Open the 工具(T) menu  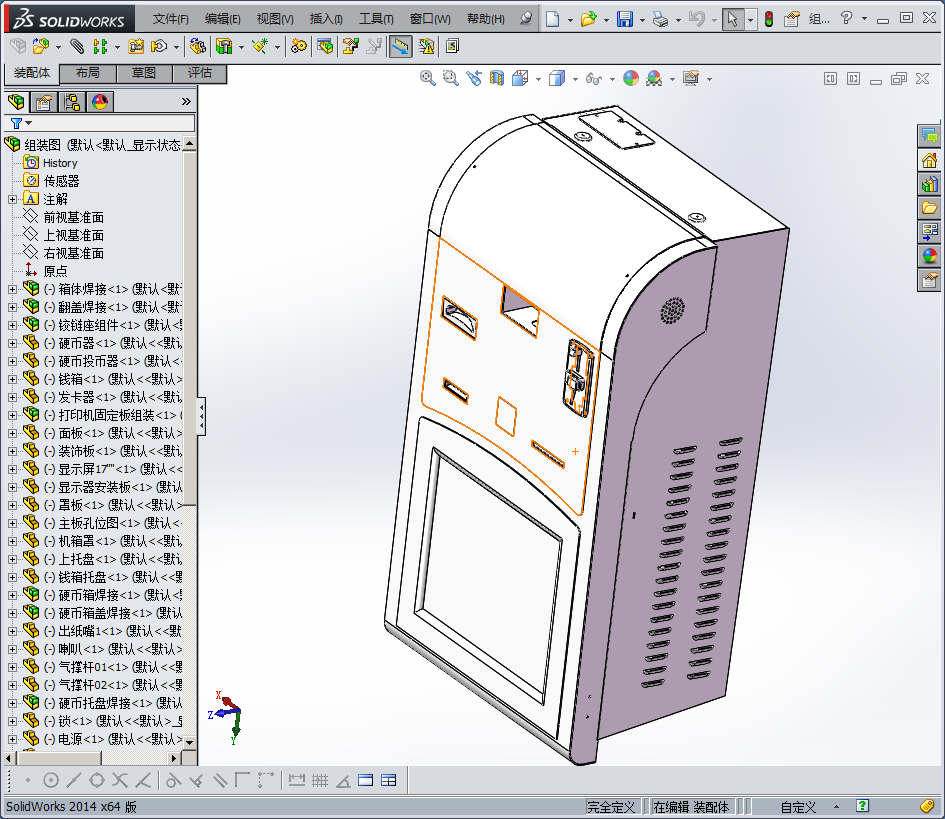tap(376, 19)
